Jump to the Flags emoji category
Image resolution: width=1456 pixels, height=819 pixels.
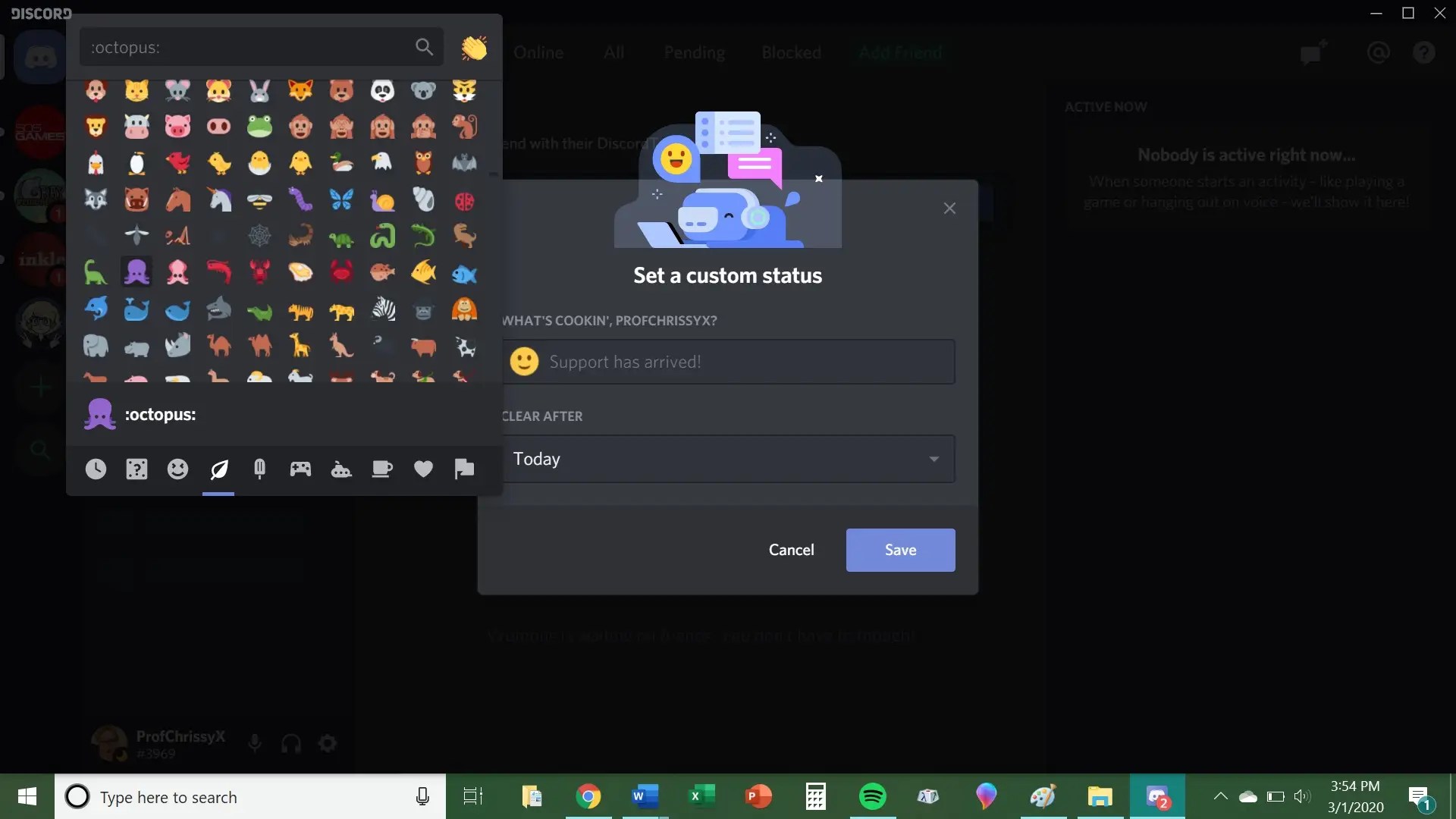coord(464,469)
